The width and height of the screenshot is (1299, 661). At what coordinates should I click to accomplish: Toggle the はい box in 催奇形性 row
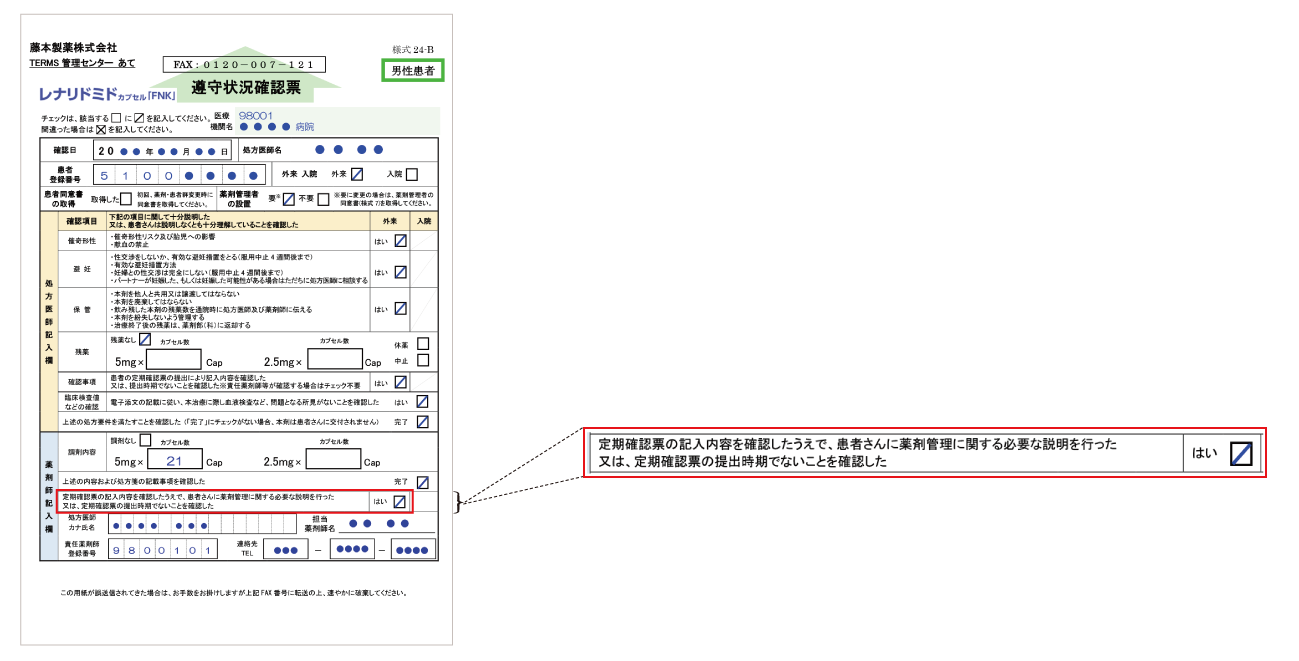tap(400, 241)
